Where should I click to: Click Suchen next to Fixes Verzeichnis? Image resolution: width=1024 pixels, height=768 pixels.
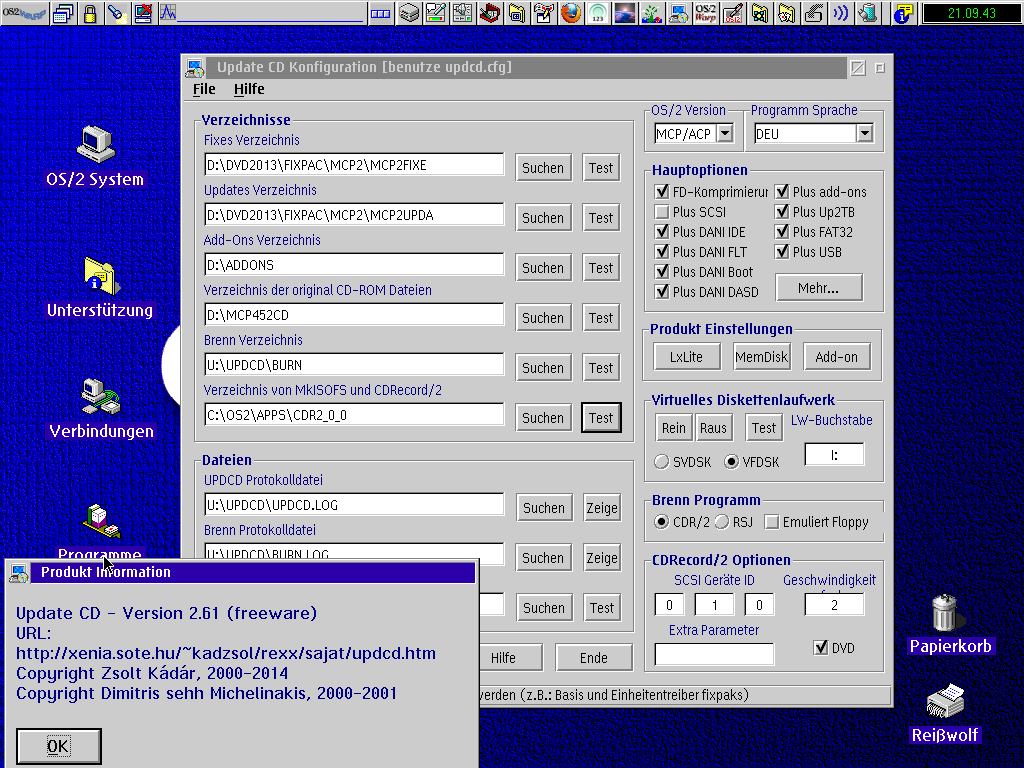[543, 168]
